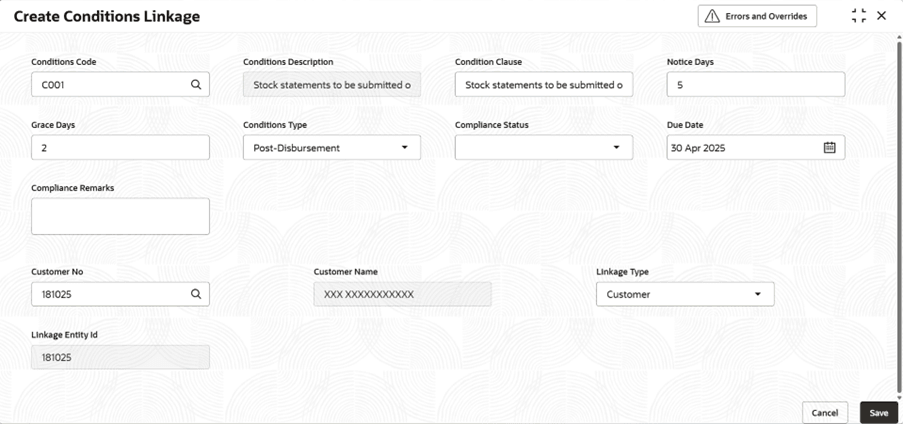Collapse dialog using the resize icon
Viewport: 903px width, 424px height.
click(858, 16)
